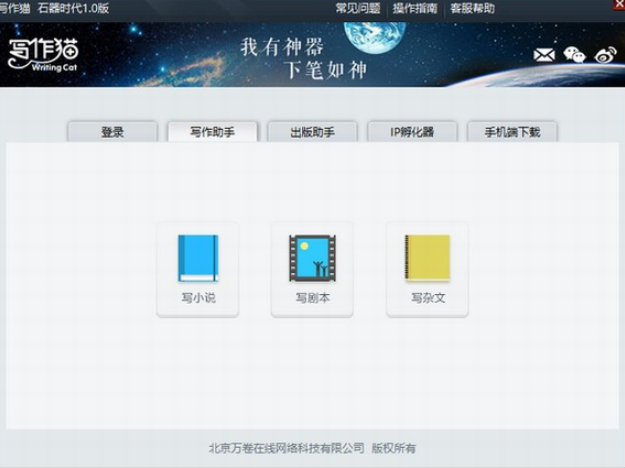625x468 pixels.
Task: Click the 北京万卷在线网络科技有限公司 footer text
Action: tap(286, 448)
